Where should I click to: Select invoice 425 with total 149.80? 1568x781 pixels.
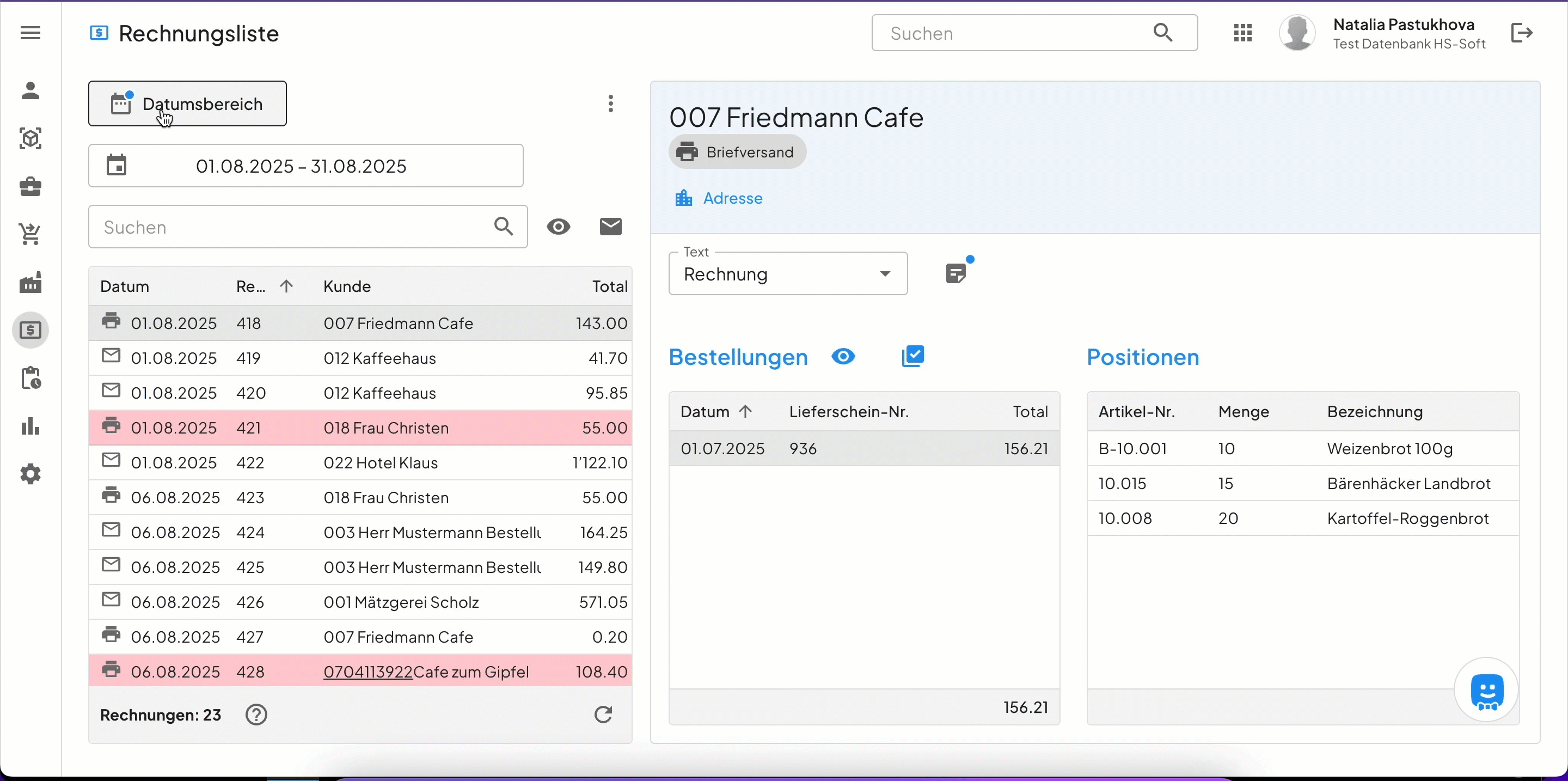click(360, 568)
